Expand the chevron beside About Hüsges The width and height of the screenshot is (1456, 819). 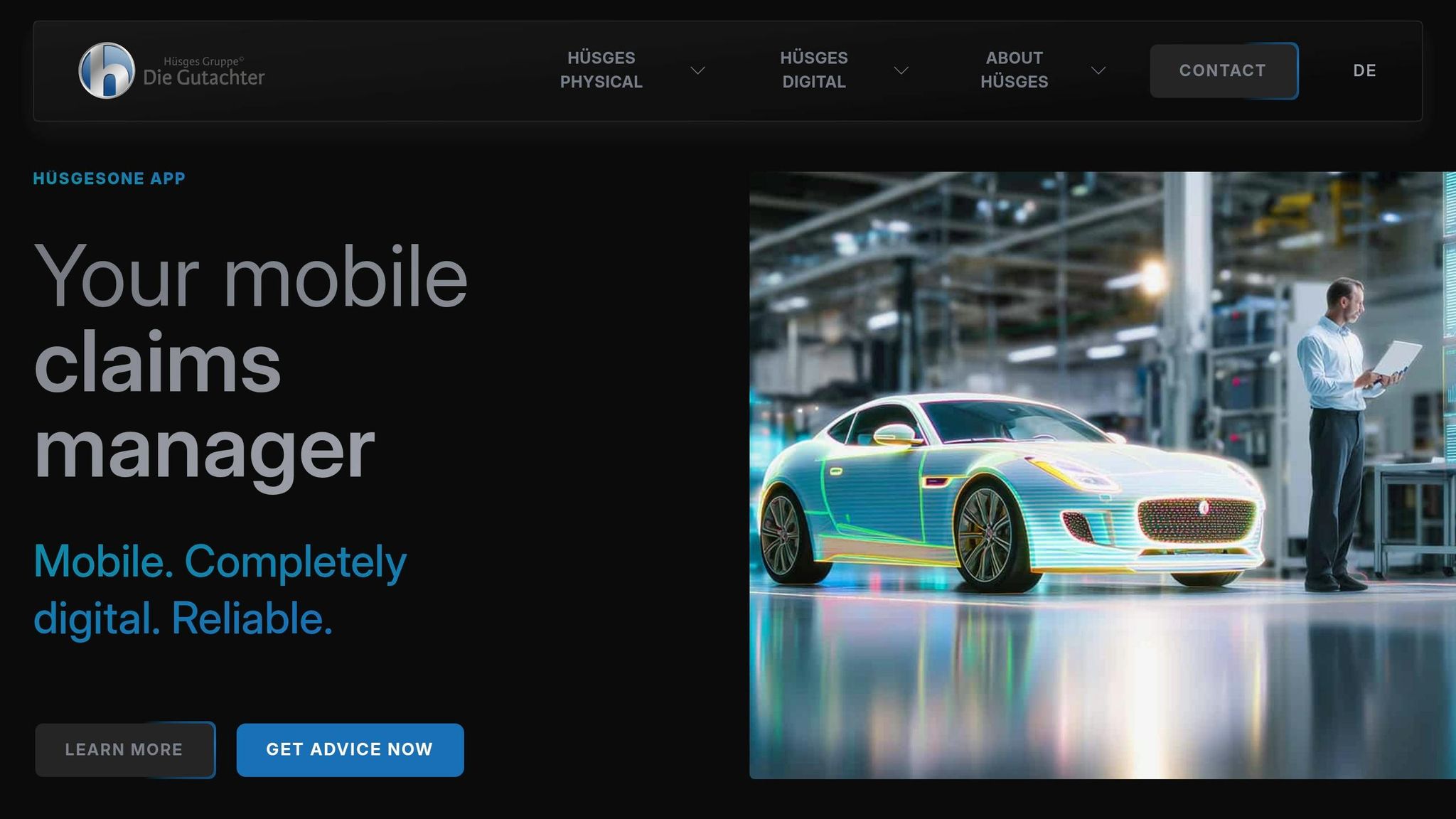[x=1098, y=70]
